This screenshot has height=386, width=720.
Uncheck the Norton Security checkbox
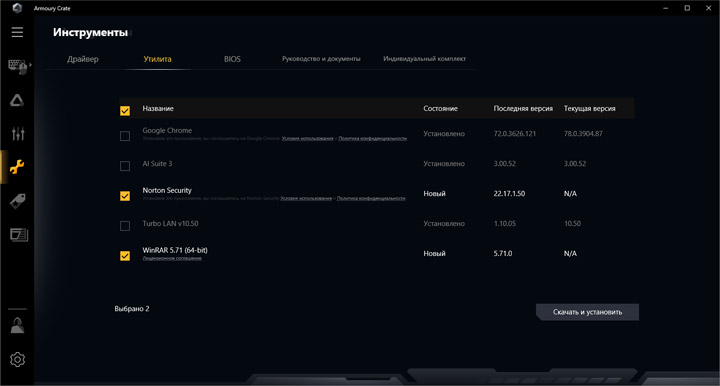[125, 196]
